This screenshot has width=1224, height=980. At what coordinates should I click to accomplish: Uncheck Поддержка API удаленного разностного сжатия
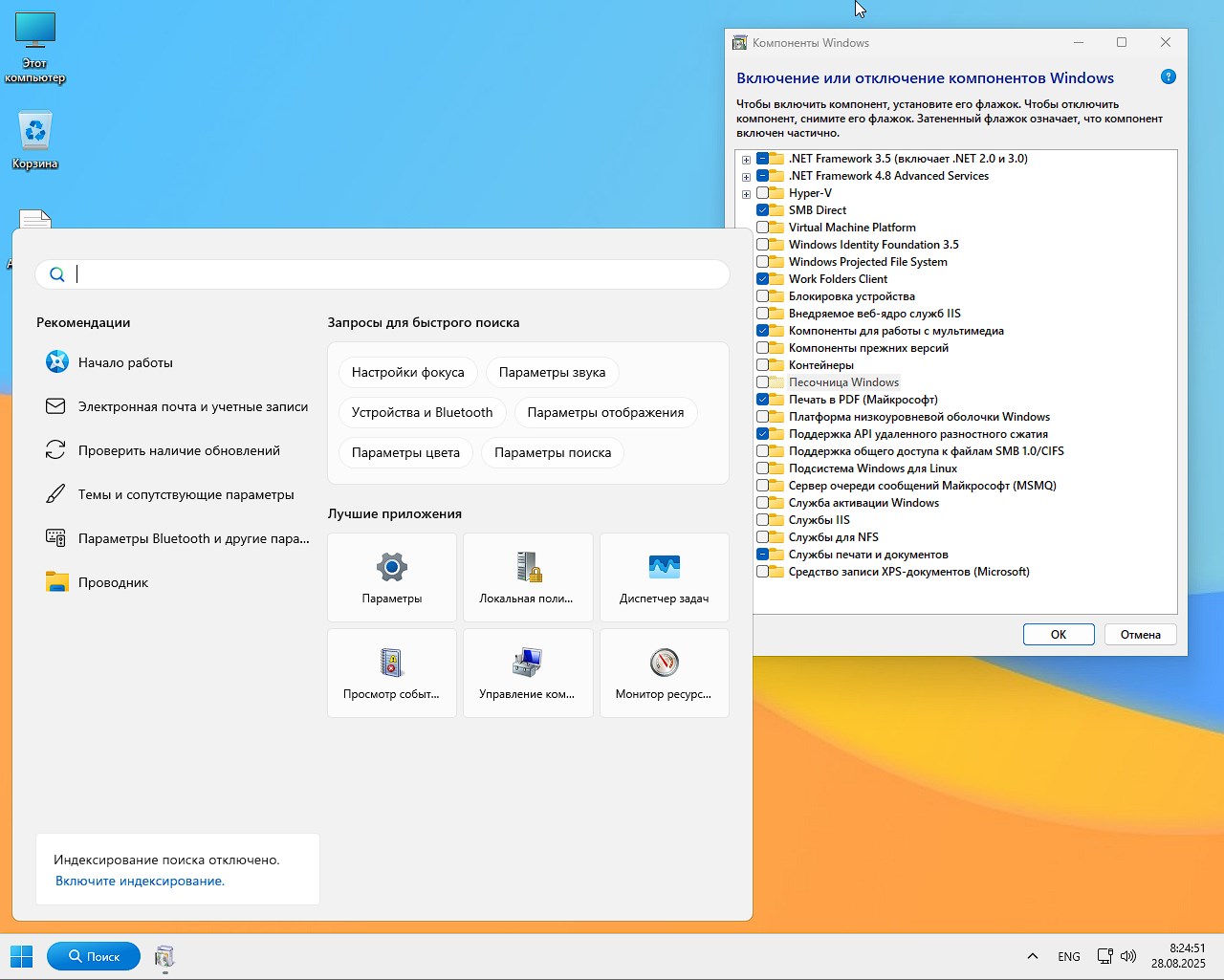[x=762, y=434]
